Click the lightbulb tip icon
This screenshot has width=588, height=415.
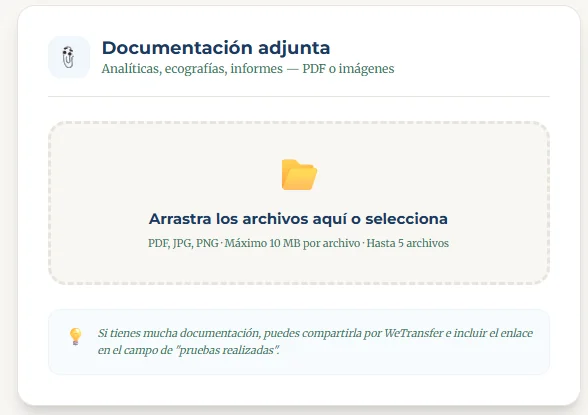tap(75, 336)
